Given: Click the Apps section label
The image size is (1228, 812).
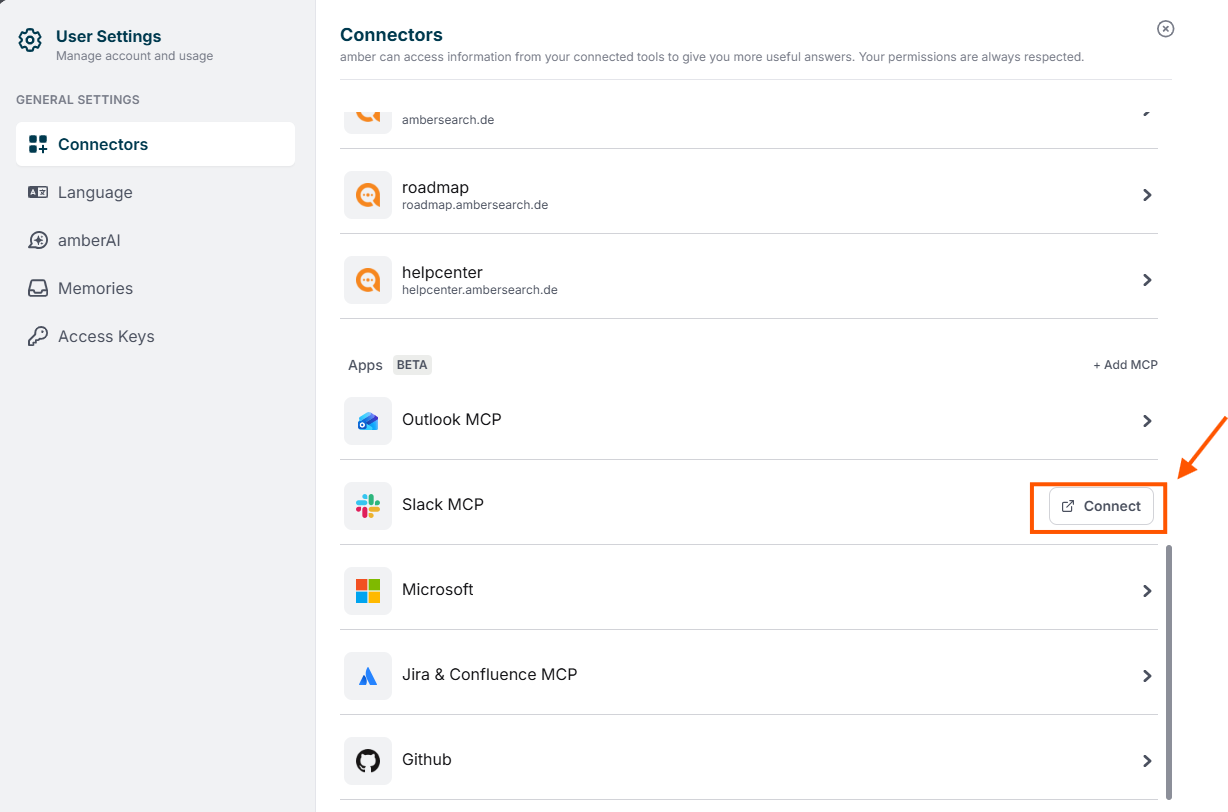Looking at the screenshot, I should [365, 365].
